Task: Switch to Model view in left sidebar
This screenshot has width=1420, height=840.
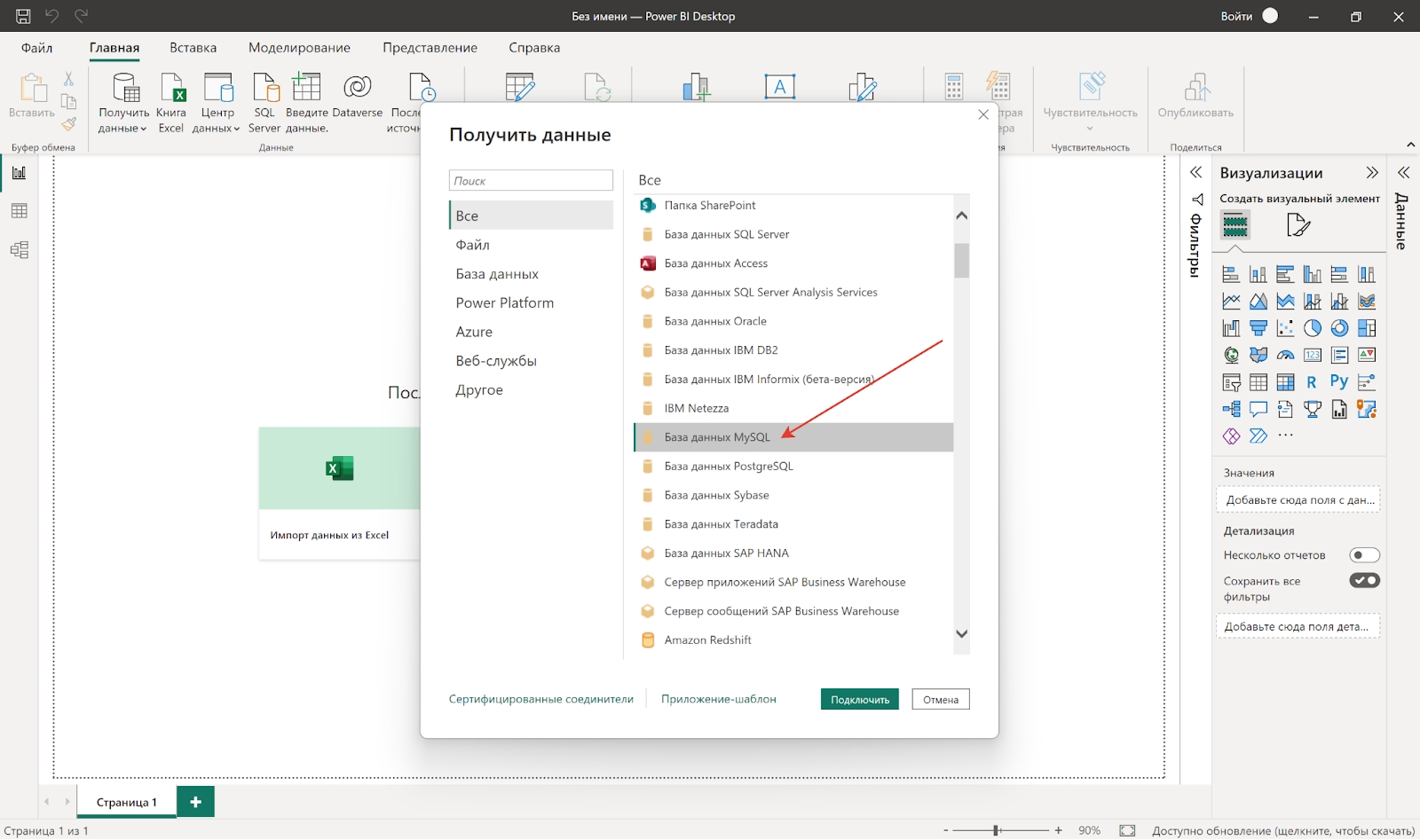Action: (x=19, y=250)
